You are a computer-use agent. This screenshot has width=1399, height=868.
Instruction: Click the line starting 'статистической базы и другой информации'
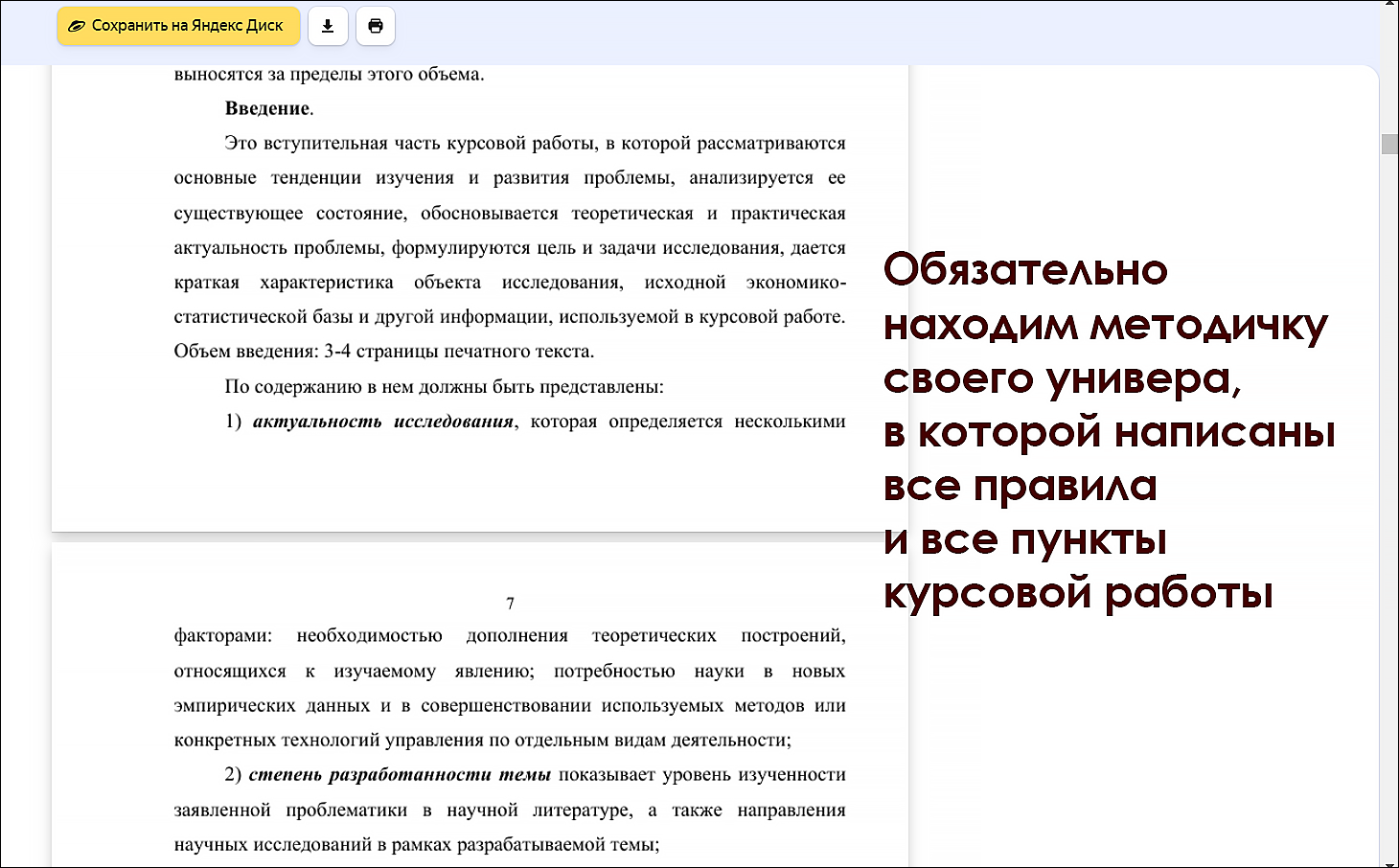[x=510, y=317]
